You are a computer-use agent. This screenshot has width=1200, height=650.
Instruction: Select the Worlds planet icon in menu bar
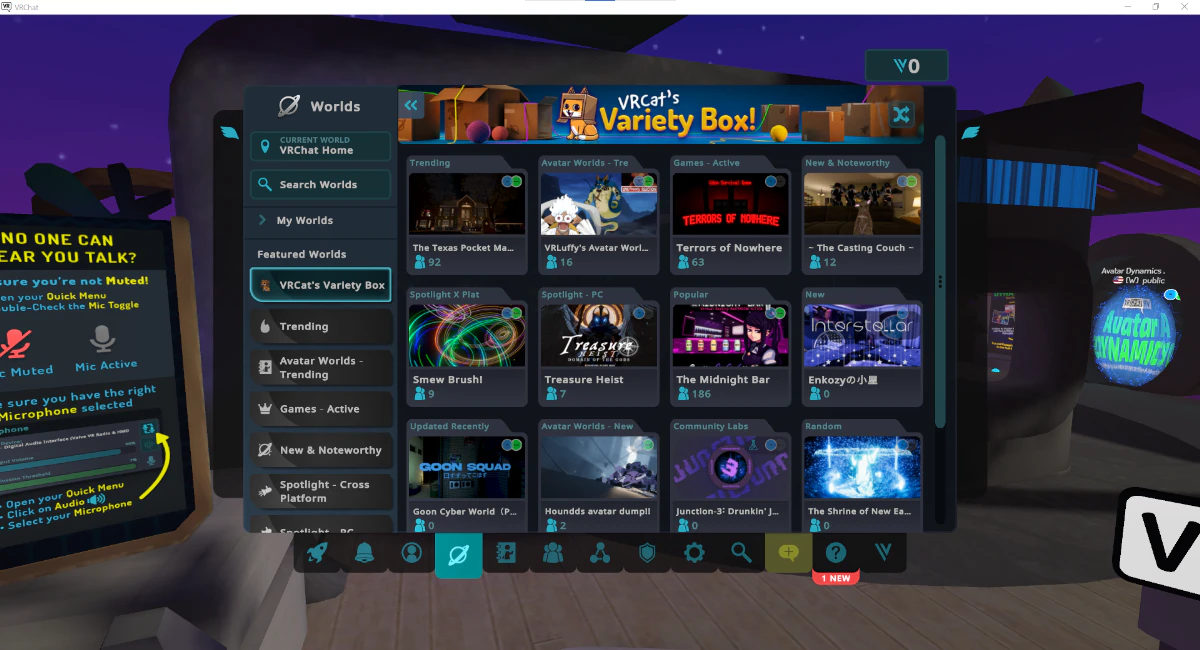[x=458, y=554]
